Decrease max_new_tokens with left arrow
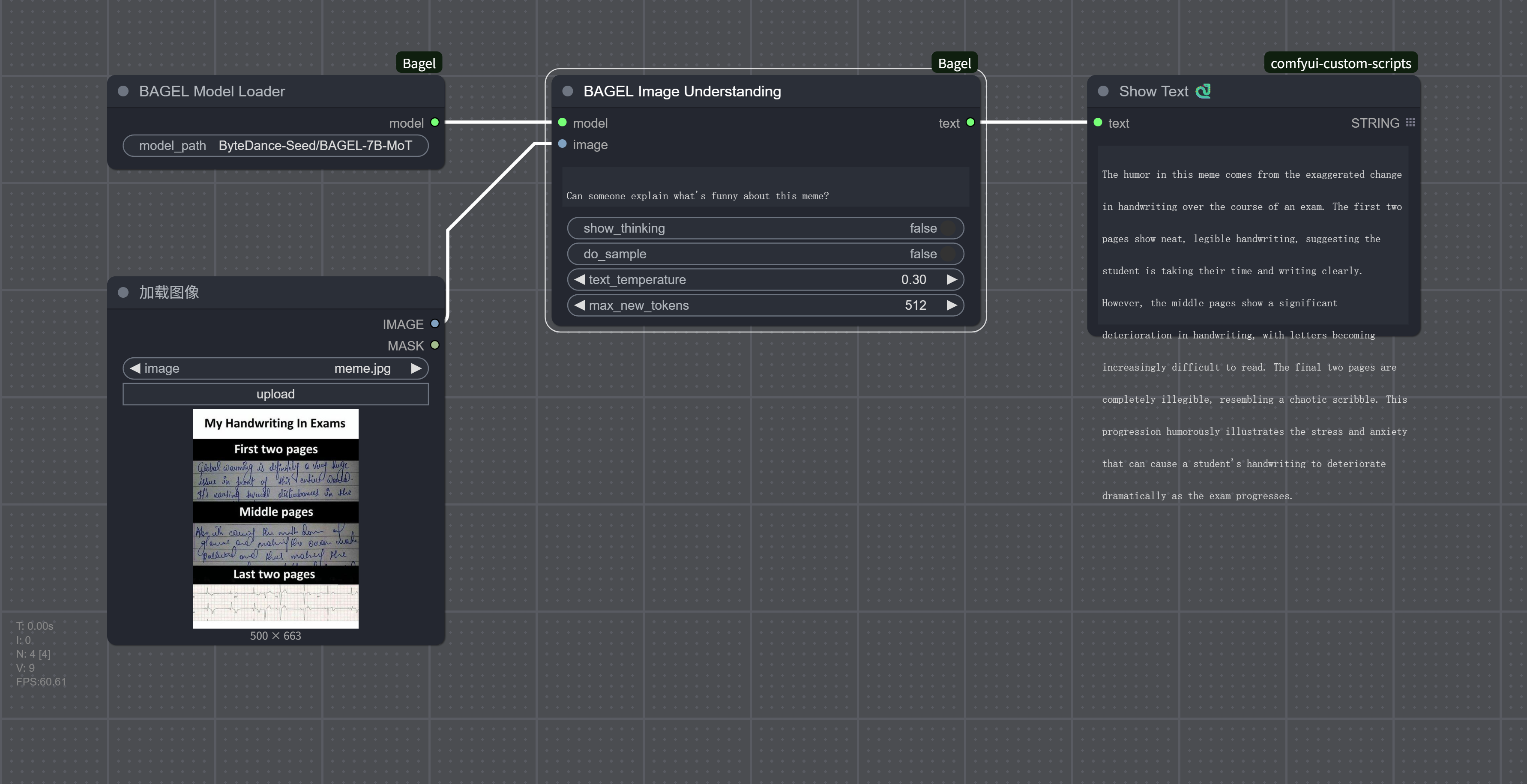The height and width of the screenshot is (784, 1527). 580,305
